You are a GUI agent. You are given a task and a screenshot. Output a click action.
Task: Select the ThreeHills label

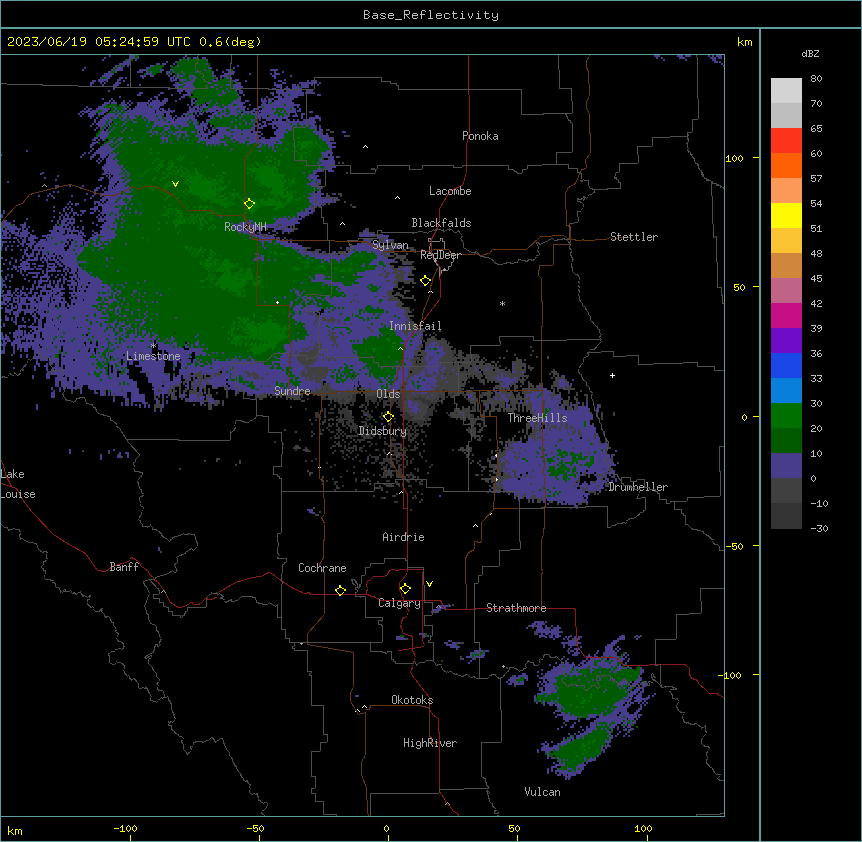(537, 418)
